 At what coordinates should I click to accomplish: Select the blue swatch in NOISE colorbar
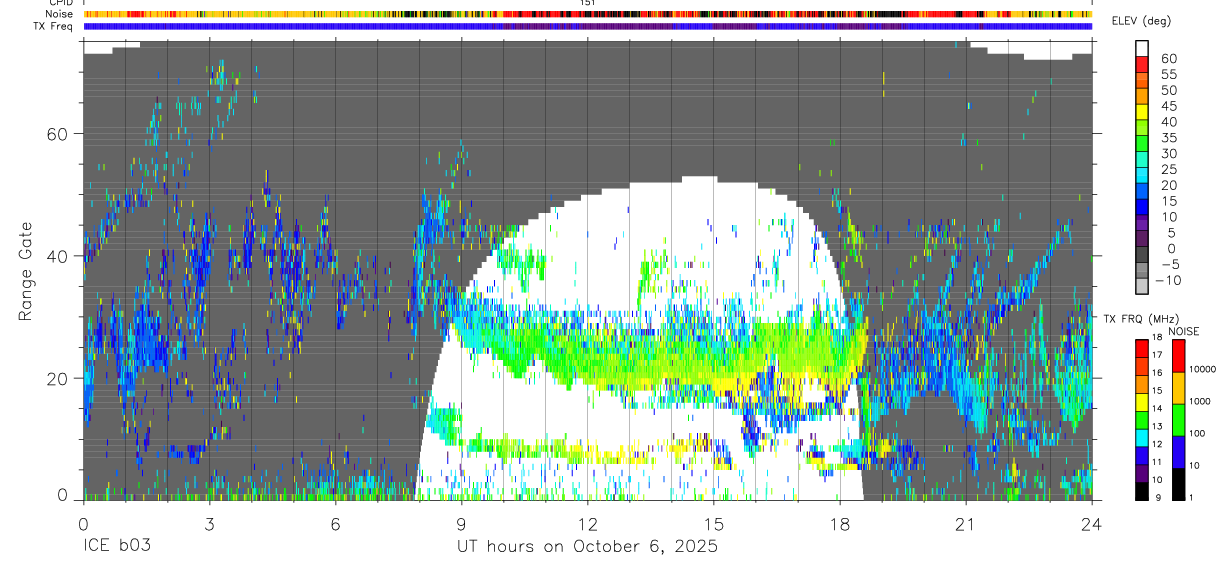[1179, 451]
